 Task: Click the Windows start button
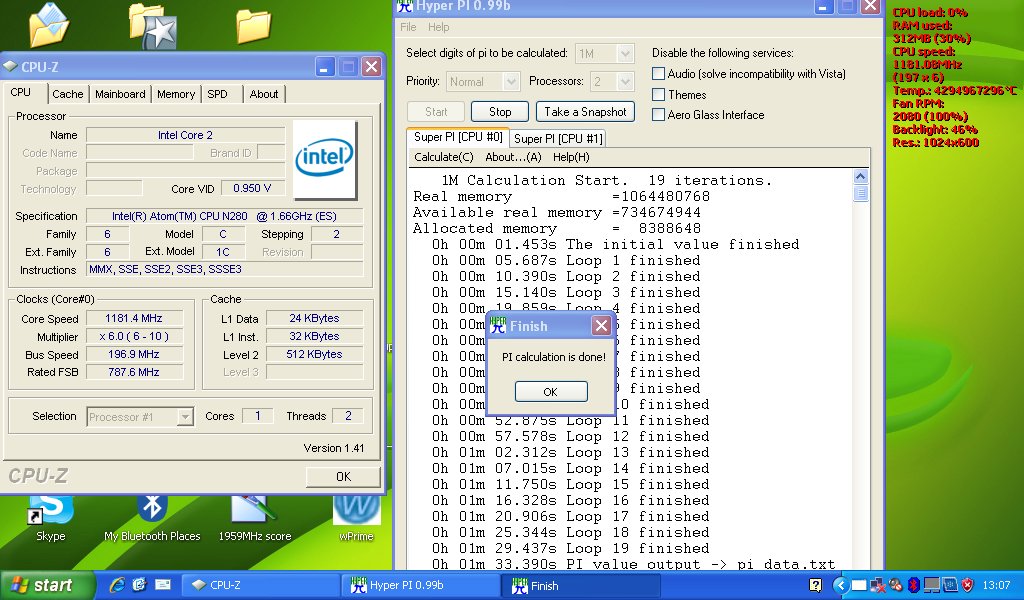point(47,585)
